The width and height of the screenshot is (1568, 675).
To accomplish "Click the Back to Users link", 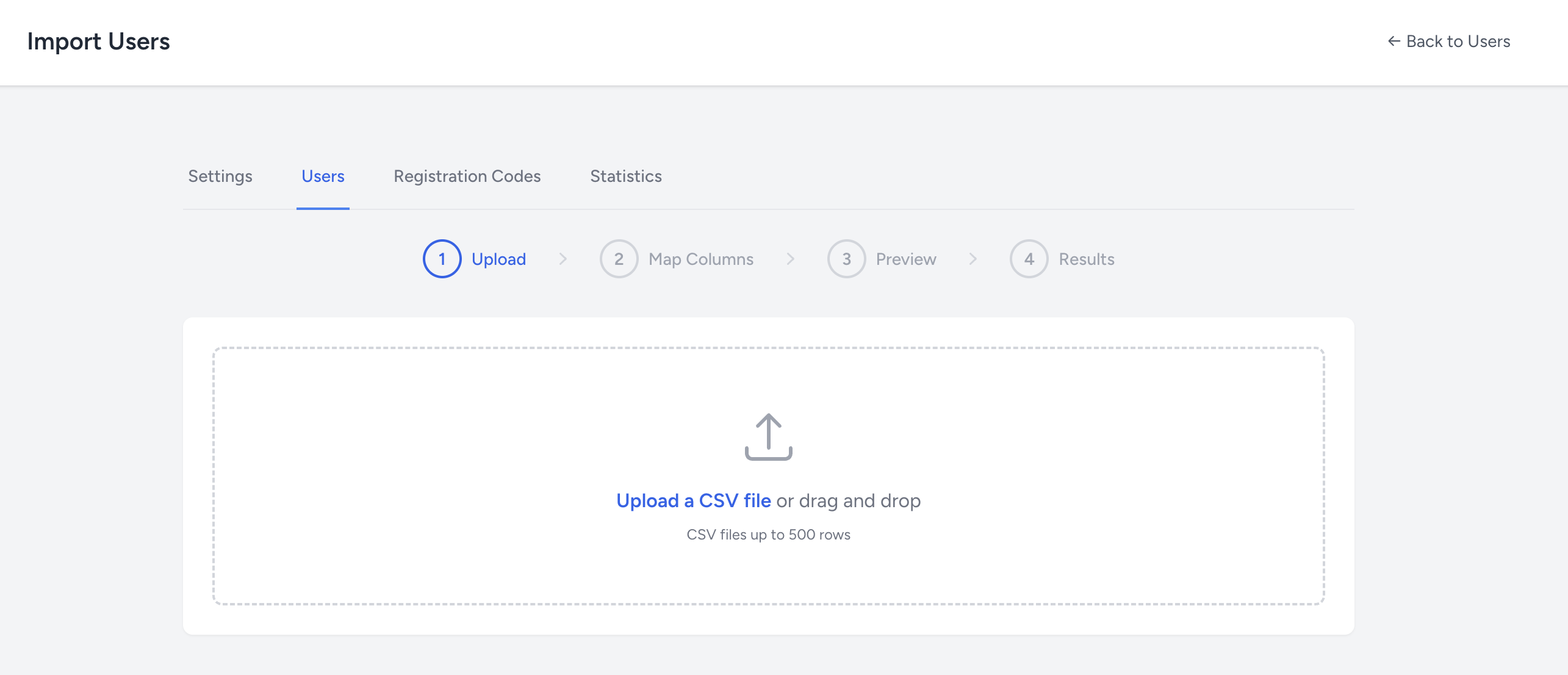I will pyautogui.click(x=1458, y=41).
